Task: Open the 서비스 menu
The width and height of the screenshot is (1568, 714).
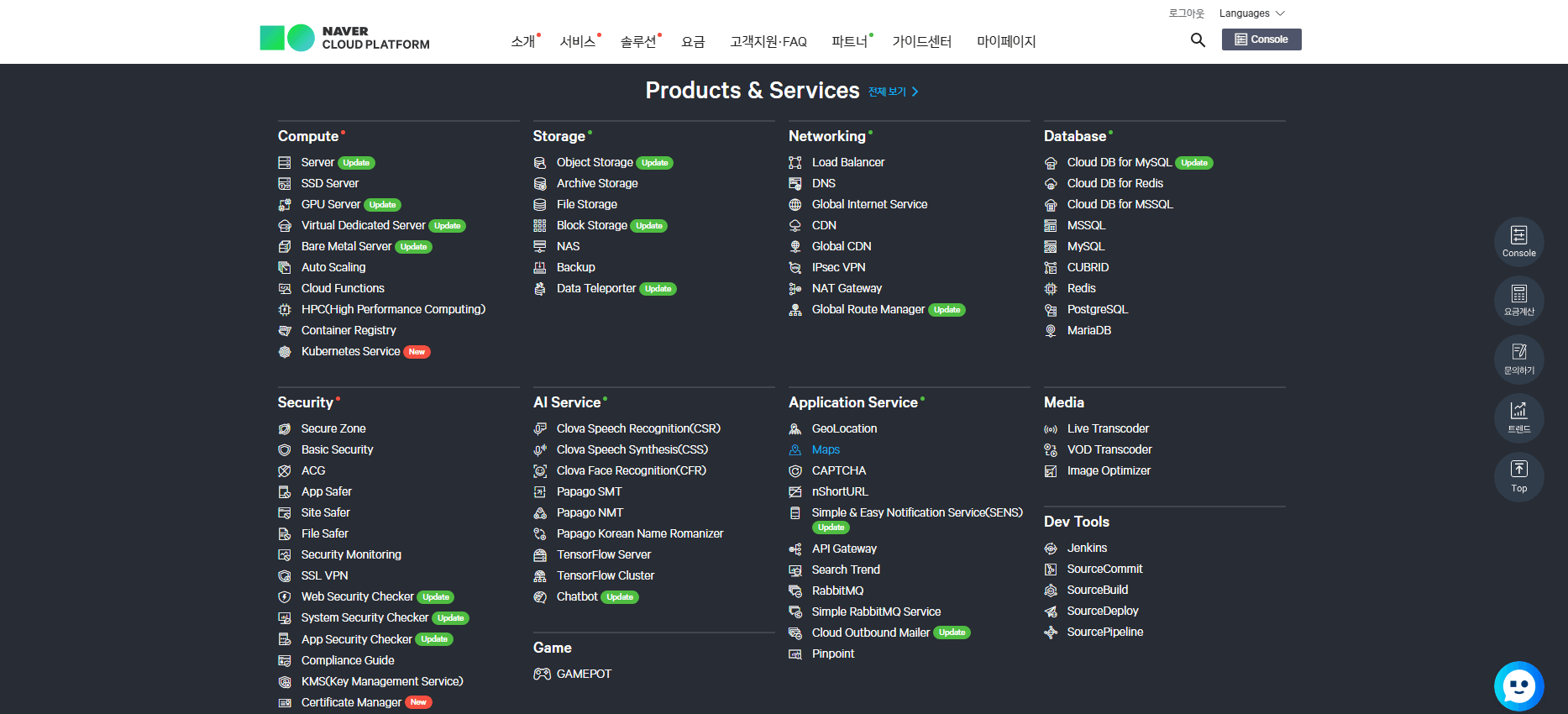Action: [579, 41]
